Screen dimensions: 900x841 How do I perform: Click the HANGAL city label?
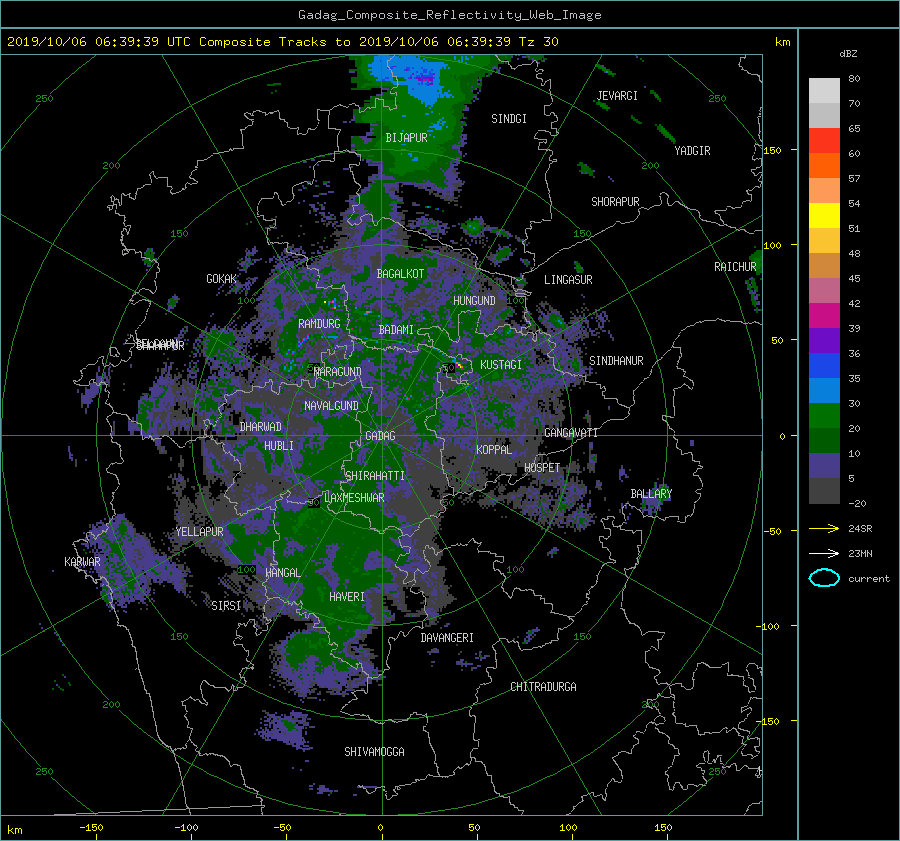[x=282, y=573]
